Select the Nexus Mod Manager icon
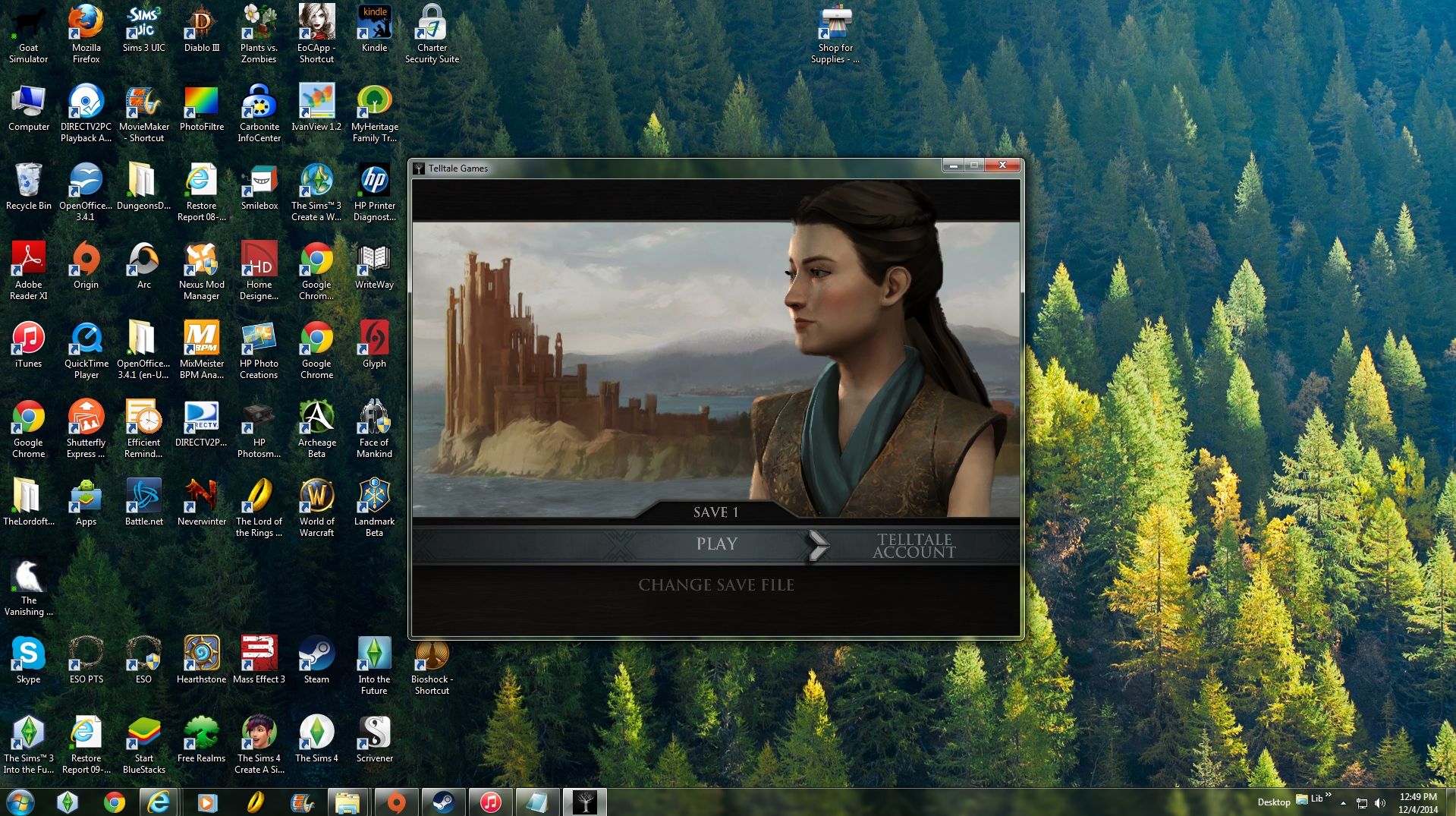This screenshot has width=1456, height=816. tap(202, 271)
